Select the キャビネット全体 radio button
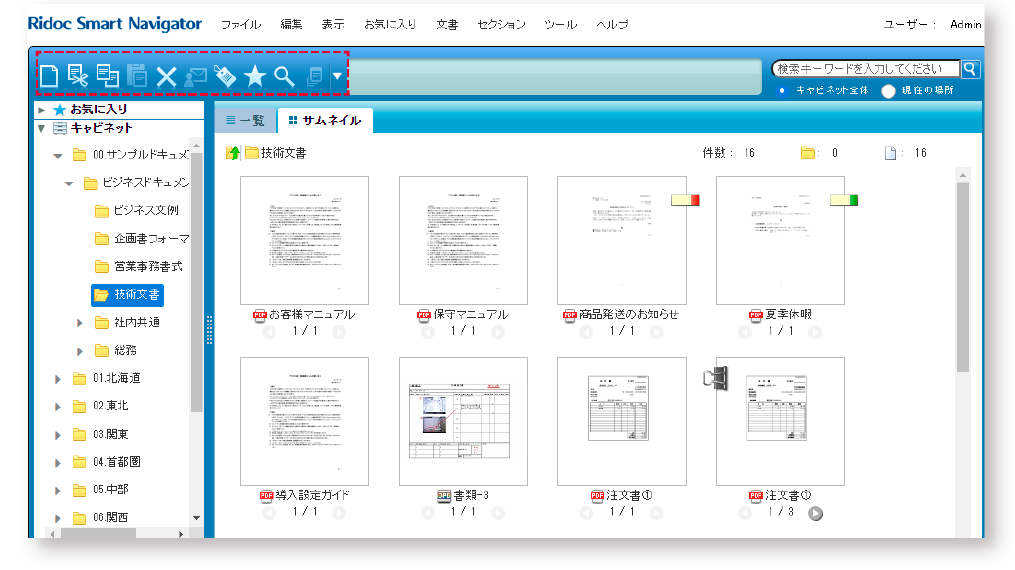 point(782,90)
